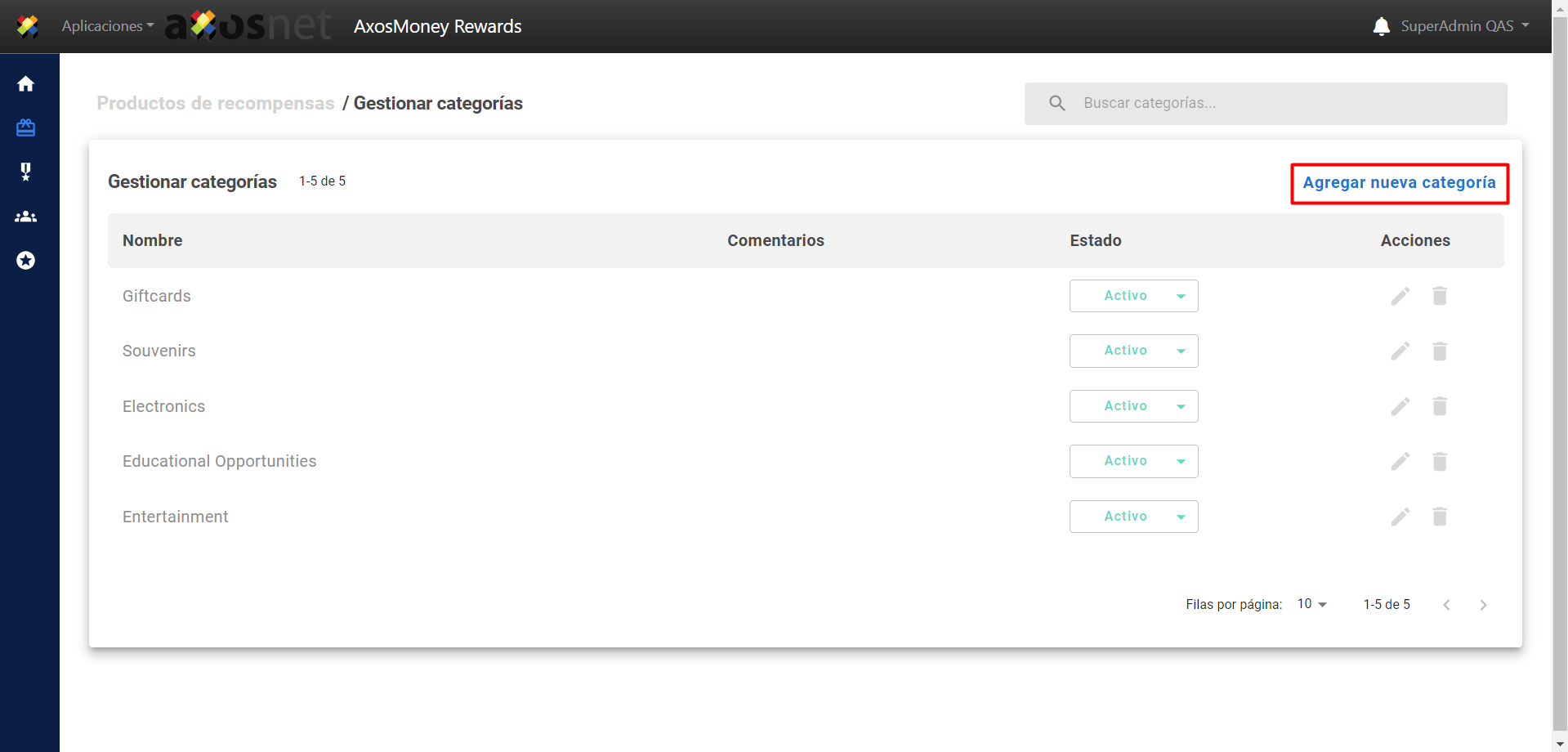Delete the Souvenirs category

(x=1440, y=351)
